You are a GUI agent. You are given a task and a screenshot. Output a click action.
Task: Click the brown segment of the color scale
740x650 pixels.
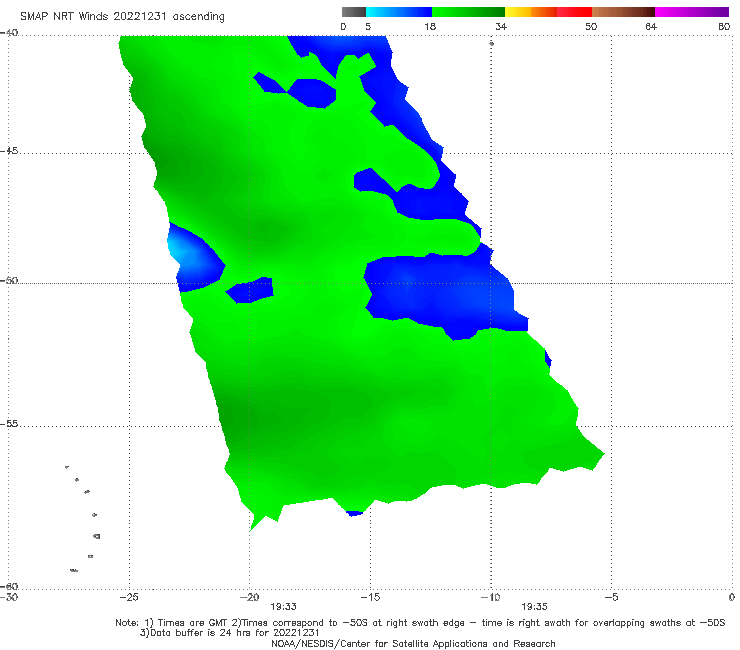pos(623,12)
